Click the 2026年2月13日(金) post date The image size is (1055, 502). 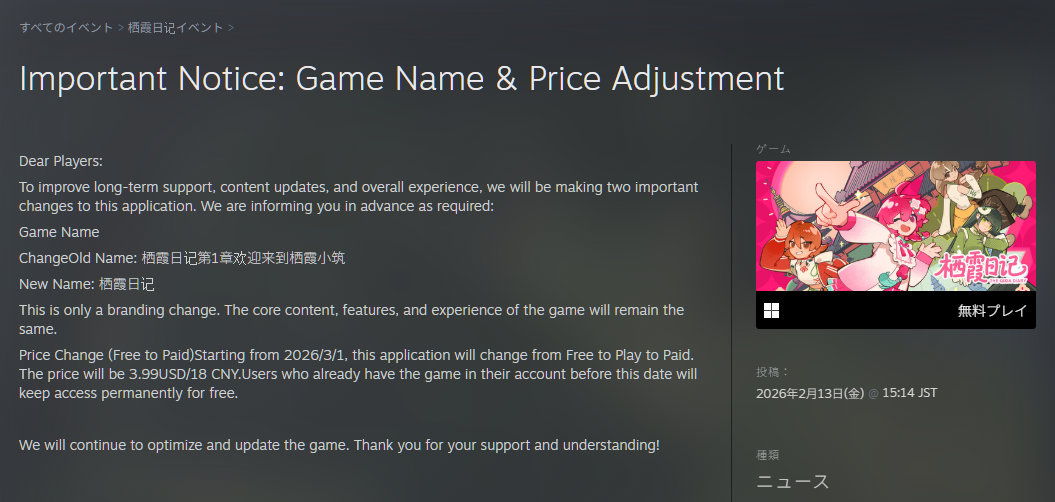(x=809, y=393)
